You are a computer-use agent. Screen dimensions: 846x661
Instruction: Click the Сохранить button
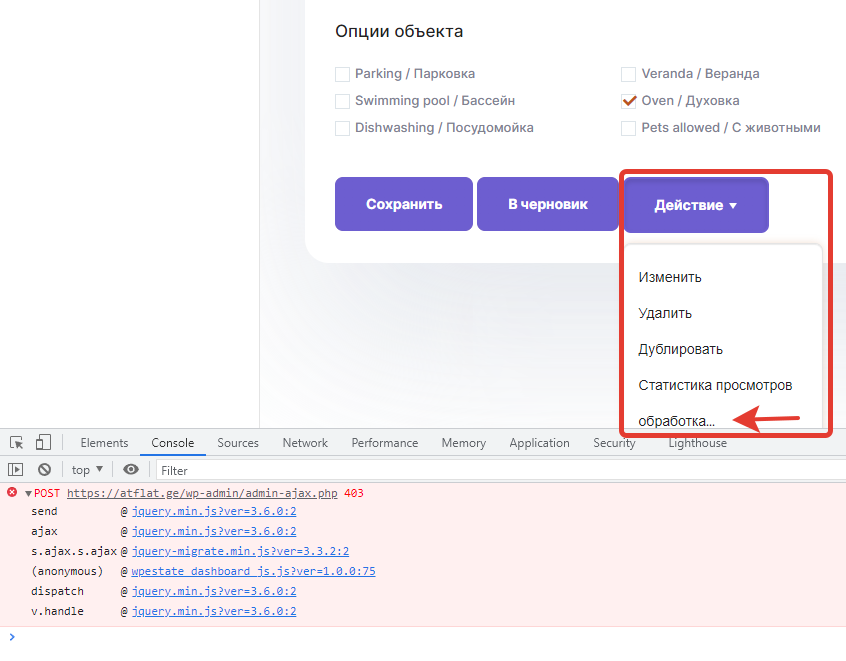tap(404, 204)
